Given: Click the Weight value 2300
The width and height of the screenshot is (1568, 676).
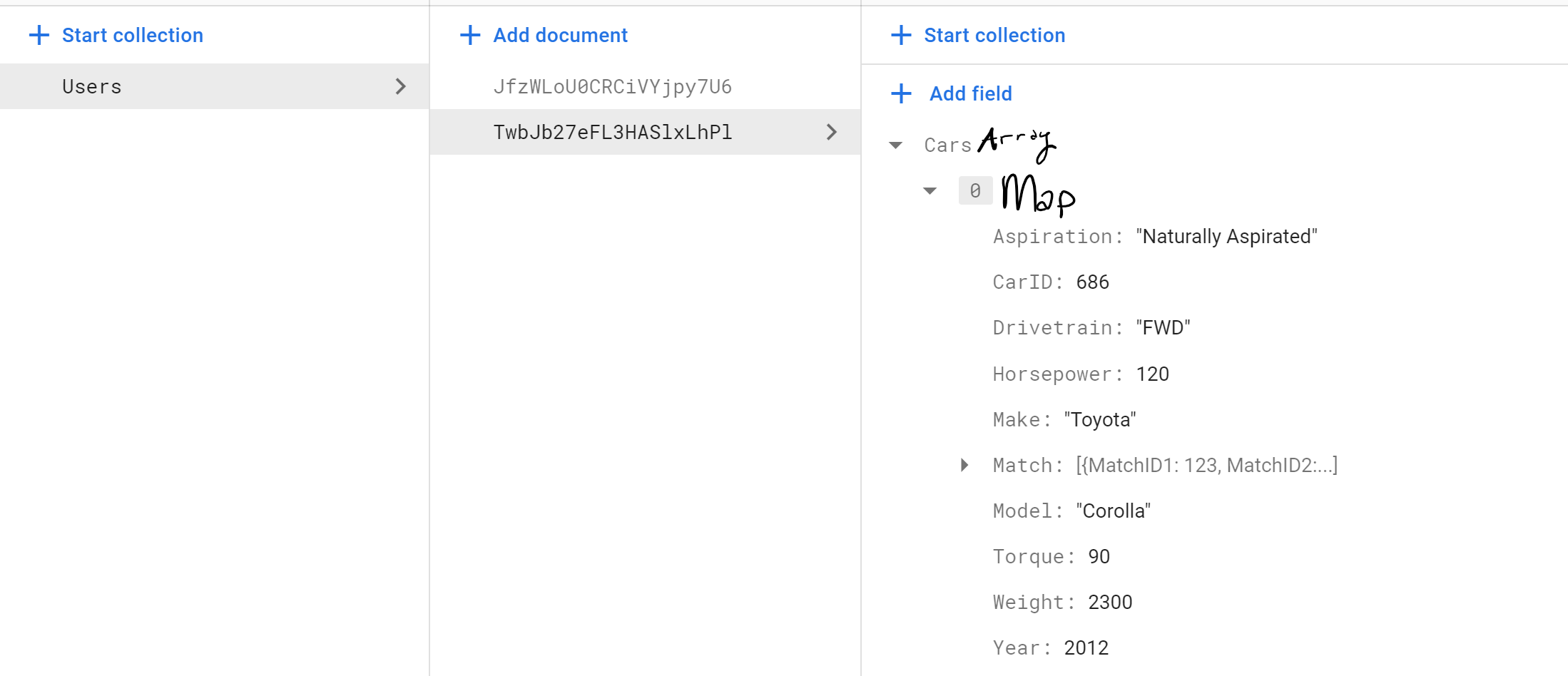Looking at the screenshot, I should click(x=1110, y=602).
